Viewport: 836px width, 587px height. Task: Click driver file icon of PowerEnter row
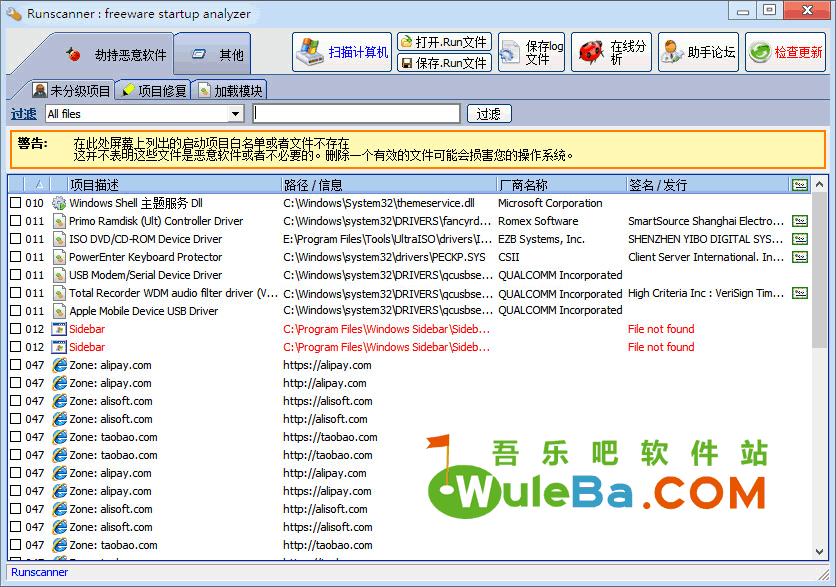coord(59,256)
